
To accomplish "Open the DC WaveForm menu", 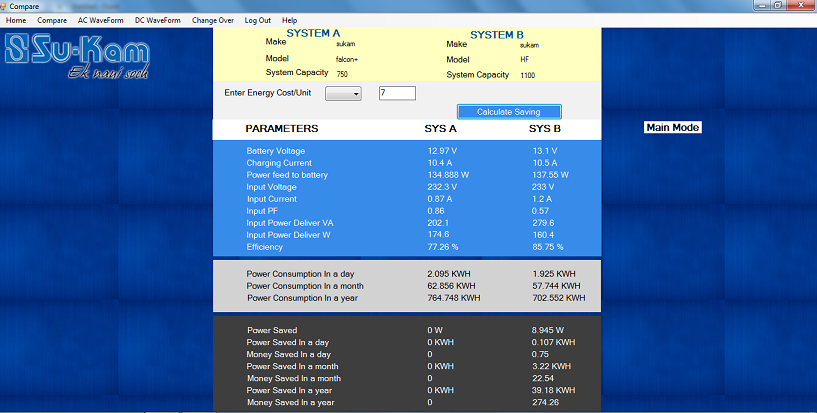I will coord(157,20).
